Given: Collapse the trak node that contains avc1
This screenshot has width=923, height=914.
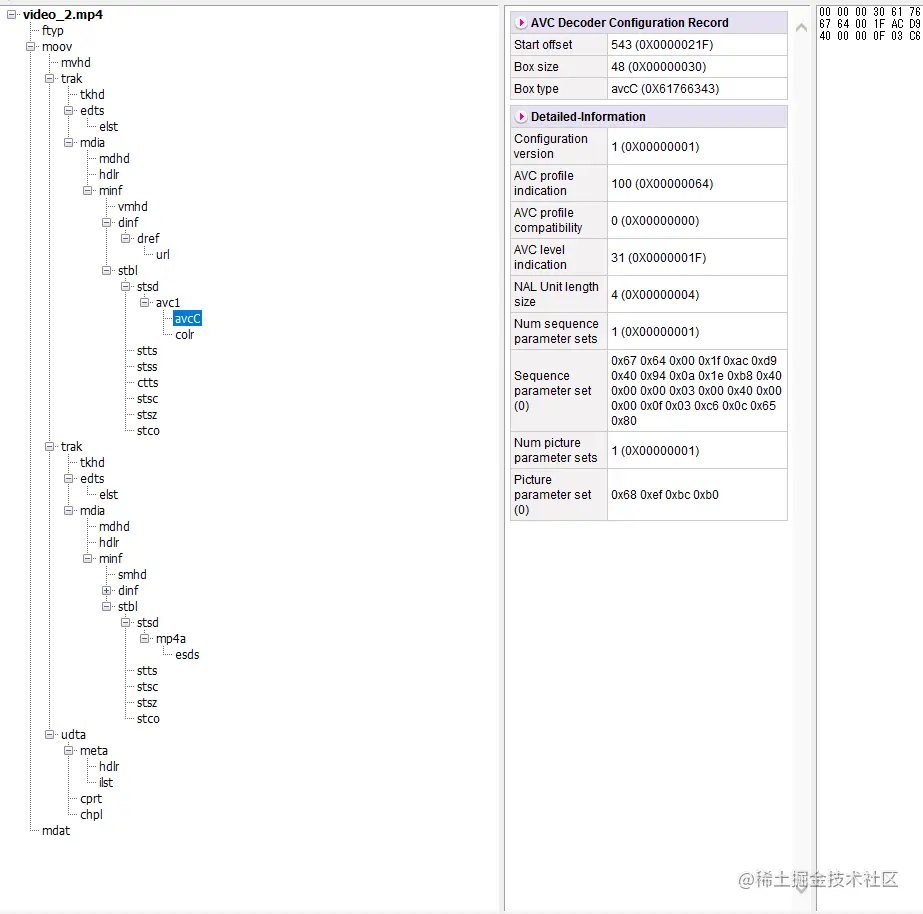Looking at the screenshot, I should point(49,79).
